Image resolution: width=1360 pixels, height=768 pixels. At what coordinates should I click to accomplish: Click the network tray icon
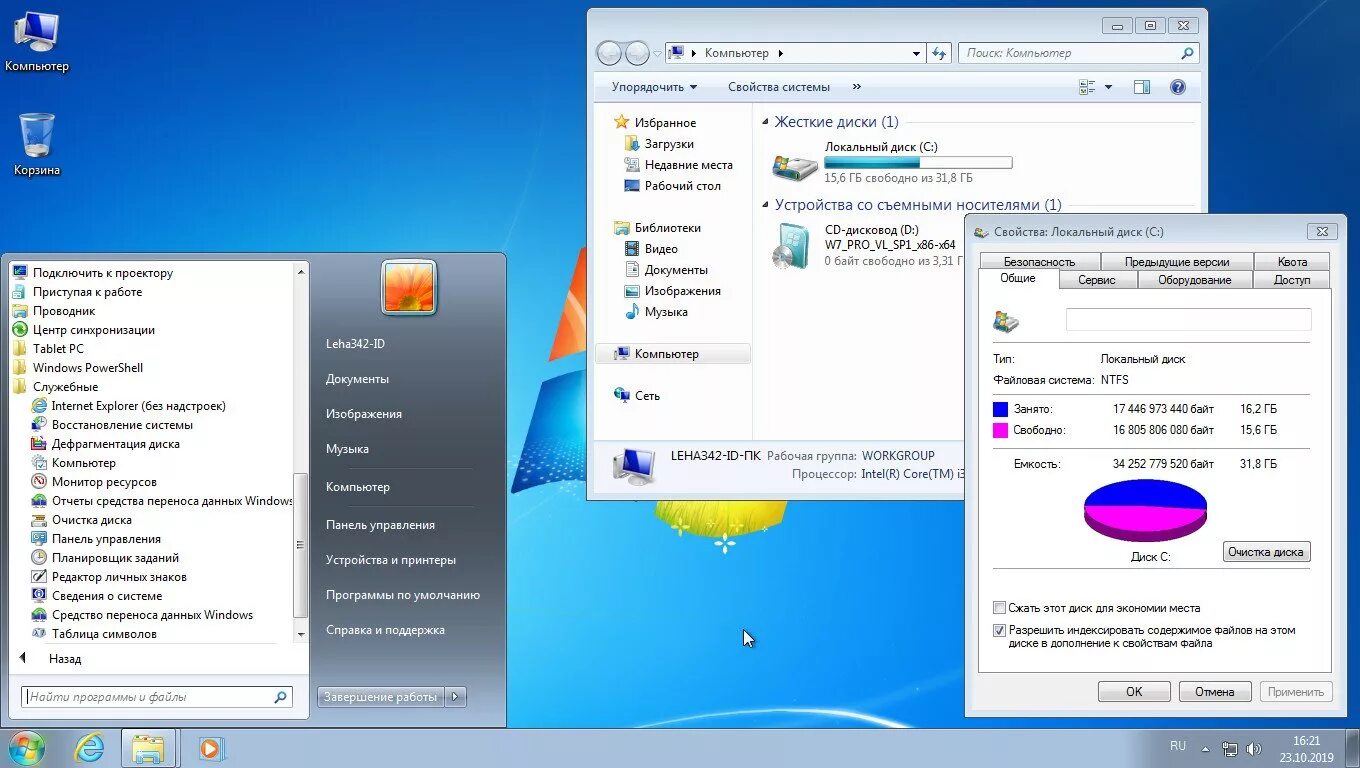1230,748
